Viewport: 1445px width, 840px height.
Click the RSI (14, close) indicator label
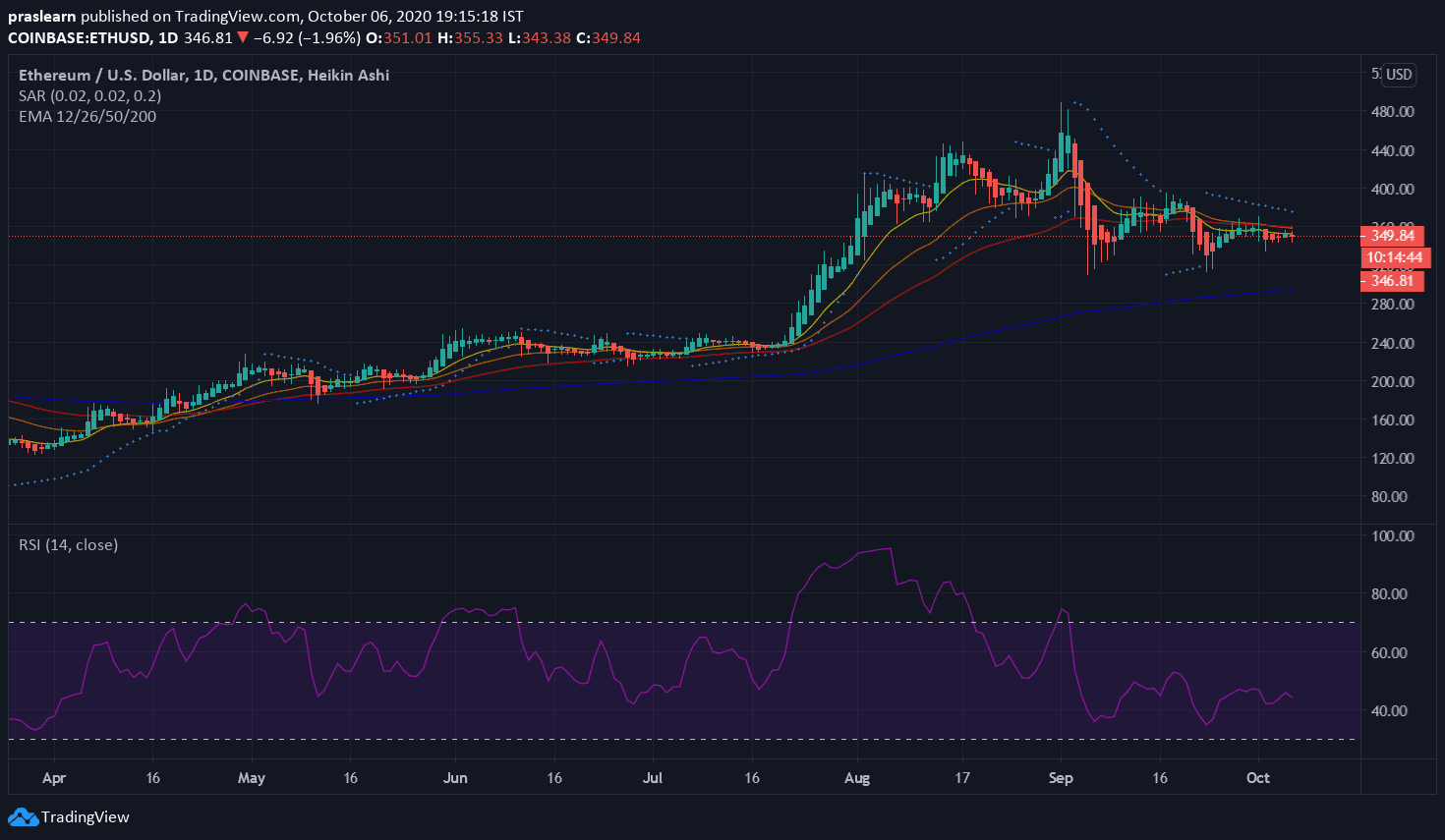[x=68, y=544]
